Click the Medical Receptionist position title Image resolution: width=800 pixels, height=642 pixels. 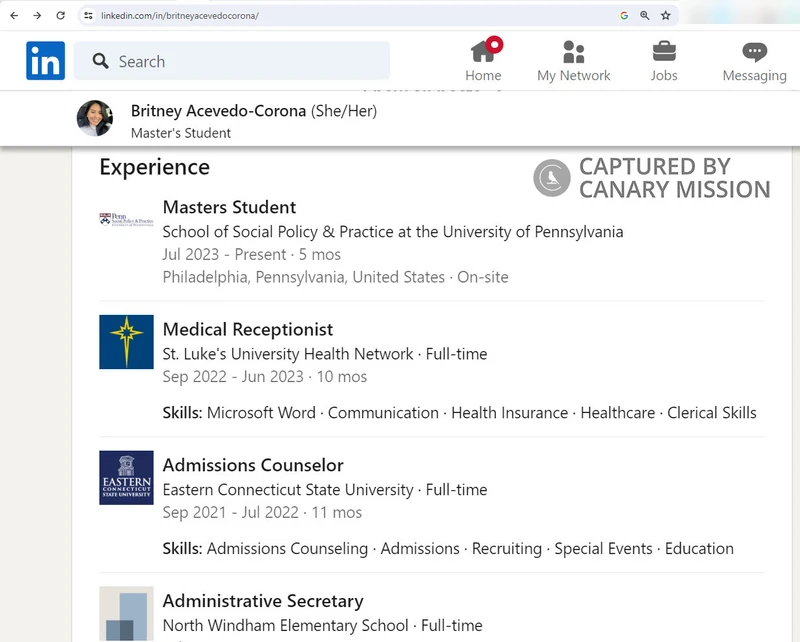pos(247,329)
